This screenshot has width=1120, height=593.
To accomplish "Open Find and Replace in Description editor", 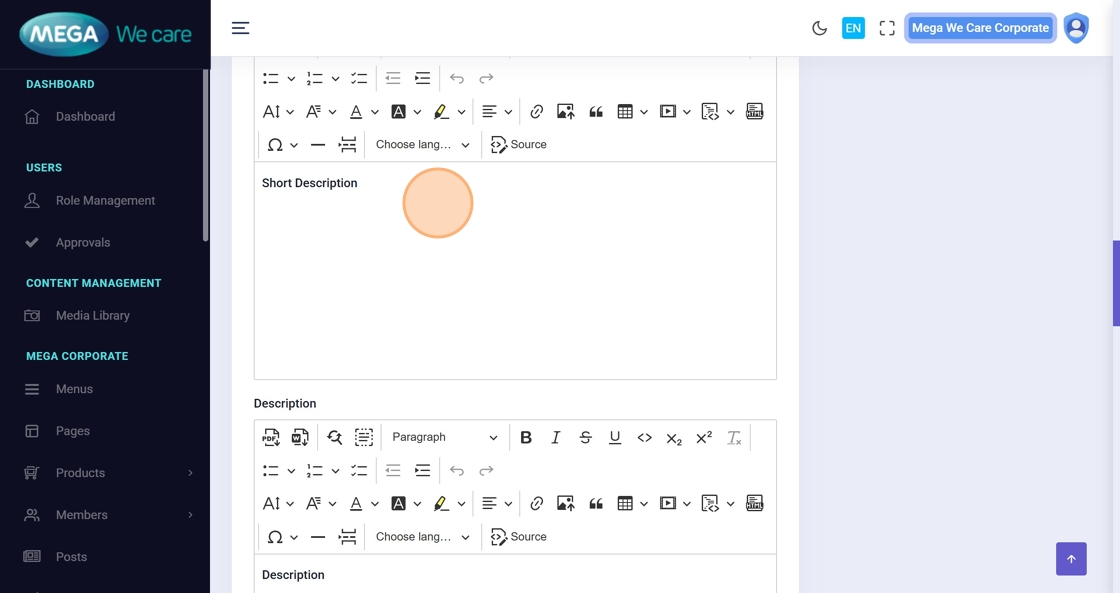I will coord(334,437).
